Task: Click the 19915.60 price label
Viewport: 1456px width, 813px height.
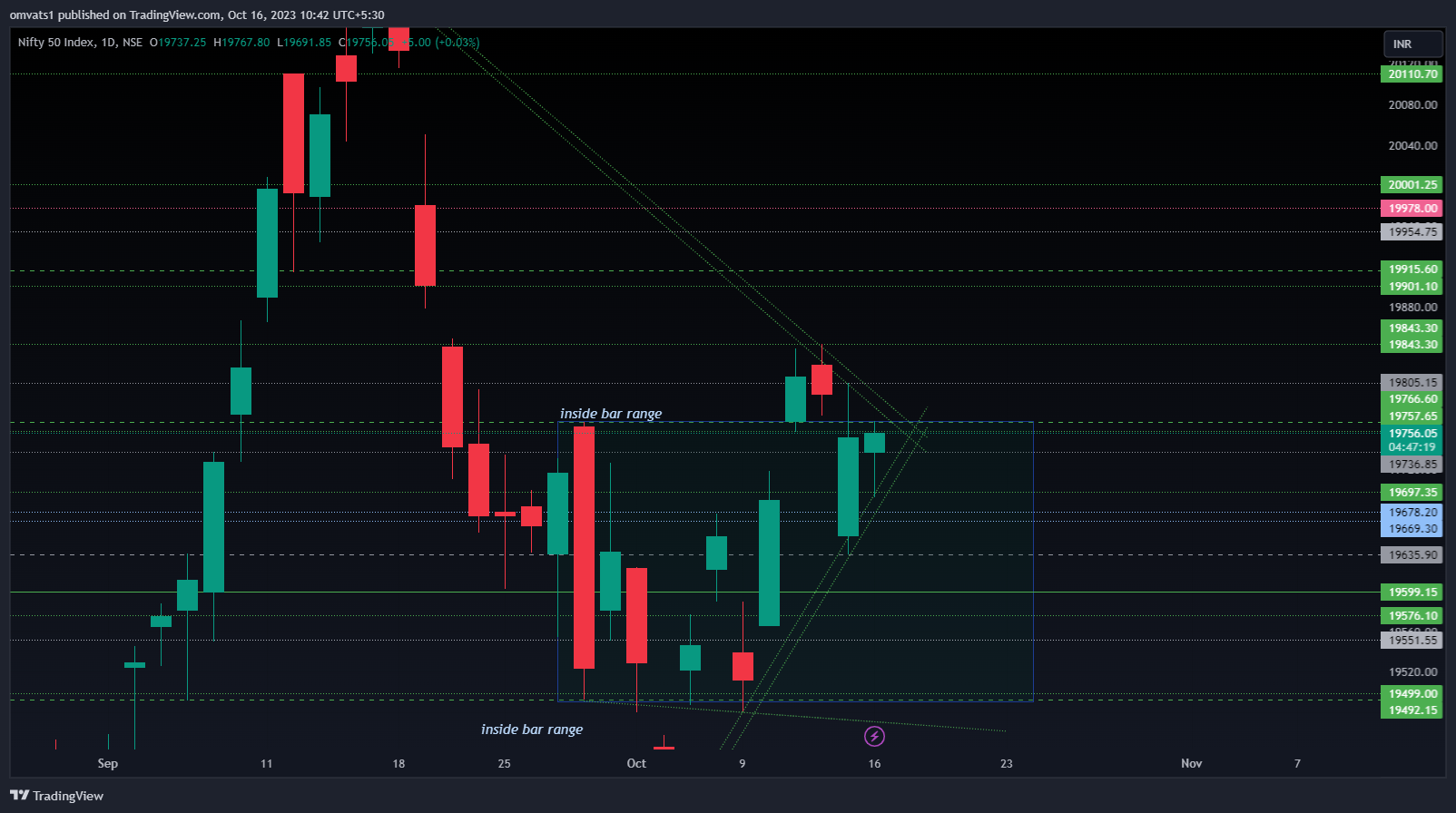Action: coord(1412,269)
